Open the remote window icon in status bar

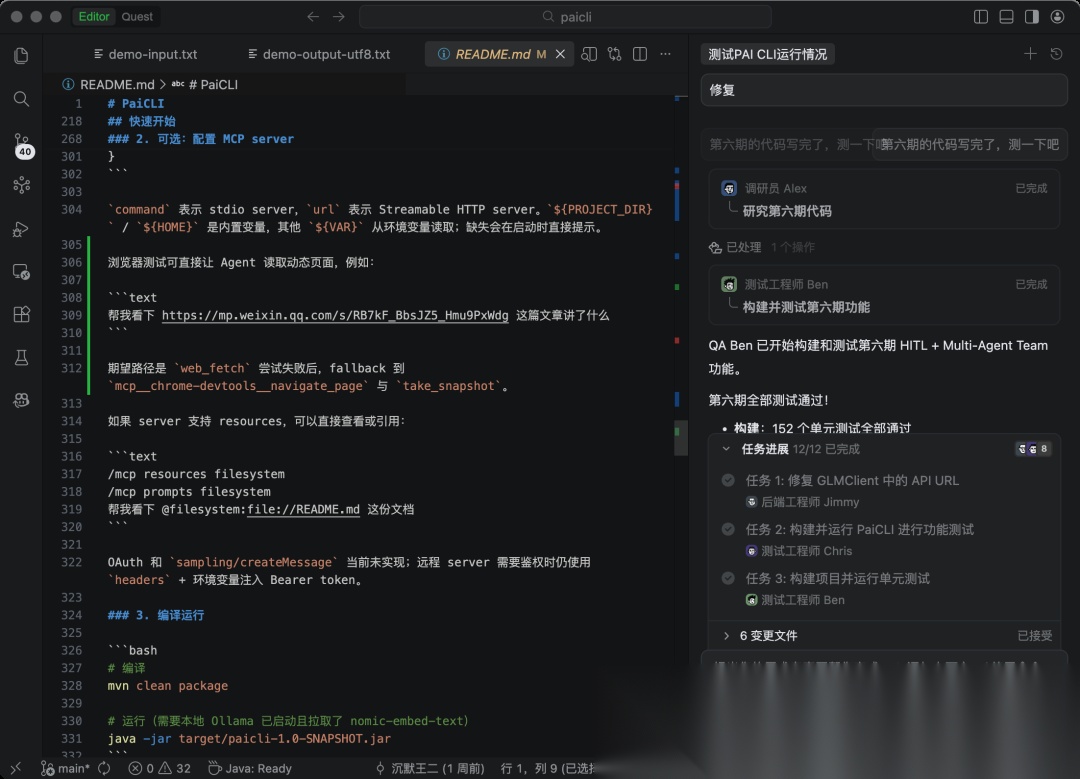pyautogui.click(x=16, y=768)
